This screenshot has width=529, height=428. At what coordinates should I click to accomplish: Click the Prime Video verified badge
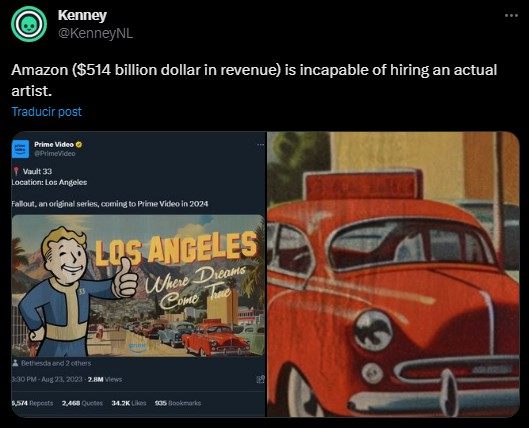(x=79, y=144)
